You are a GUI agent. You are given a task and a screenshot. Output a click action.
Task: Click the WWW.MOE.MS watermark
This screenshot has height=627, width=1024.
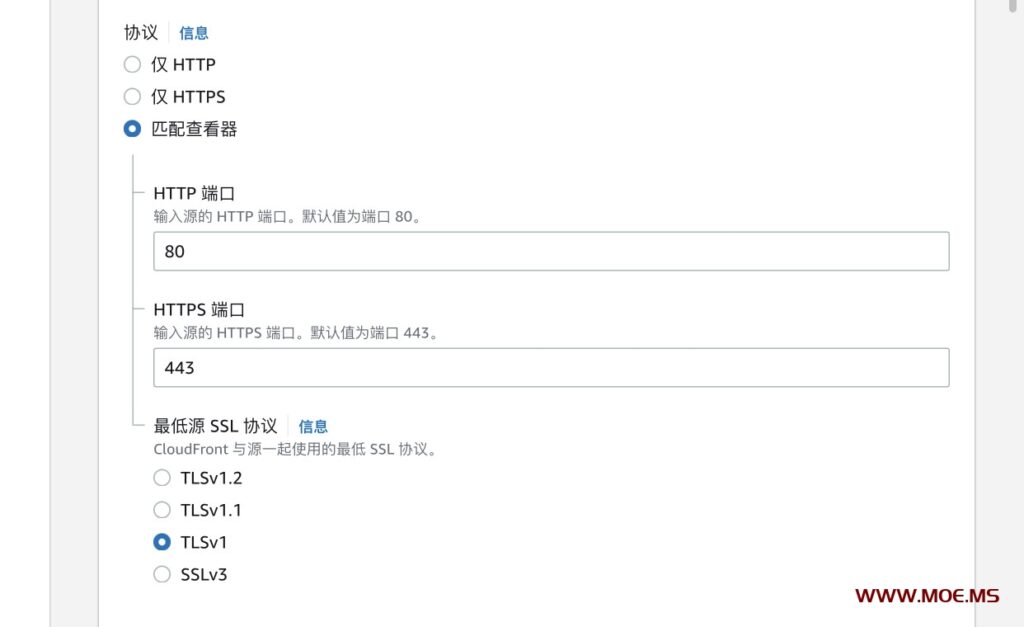coord(926,596)
